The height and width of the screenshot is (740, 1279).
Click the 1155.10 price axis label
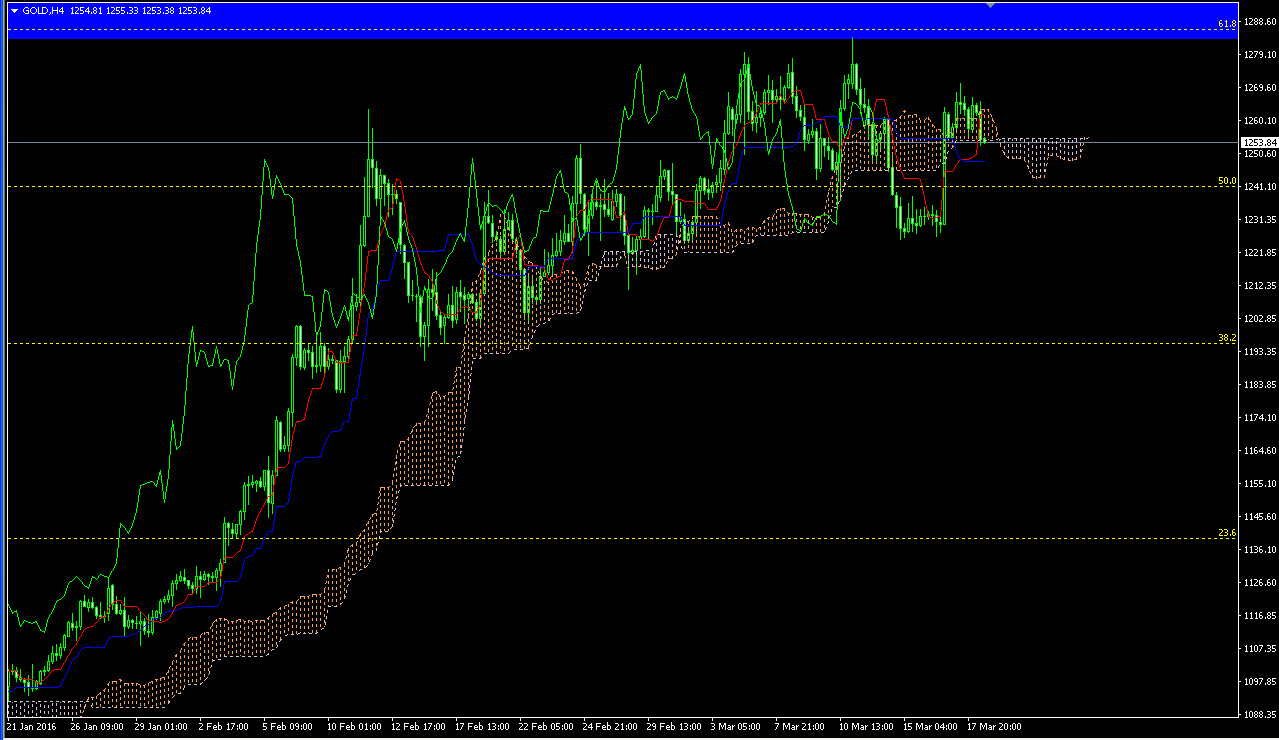click(1260, 484)
